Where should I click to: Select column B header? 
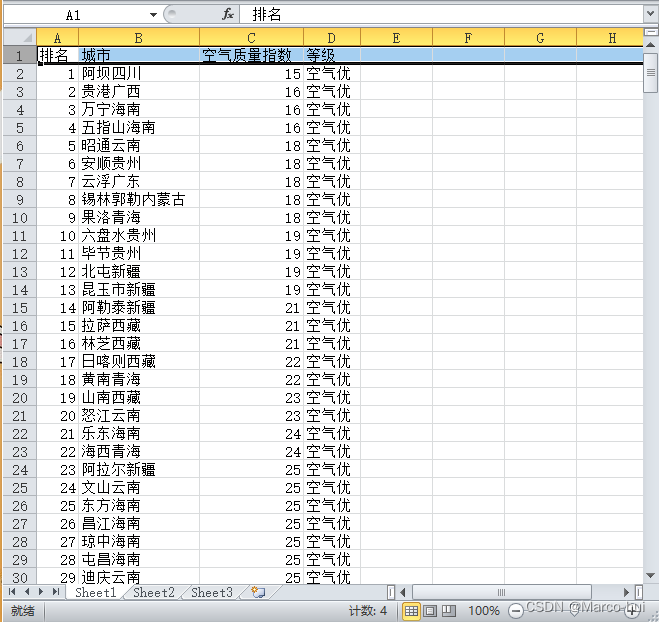(x=139, y=38)
